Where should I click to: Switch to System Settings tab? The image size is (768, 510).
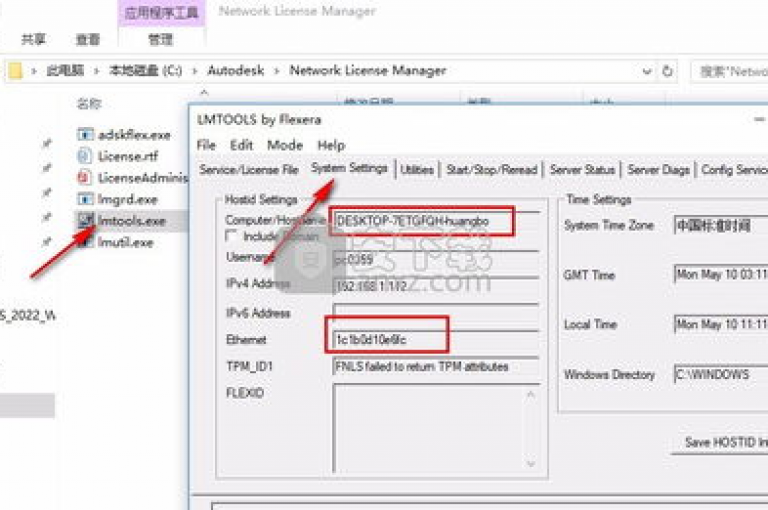pyautogui.click(x=349, y=168)
